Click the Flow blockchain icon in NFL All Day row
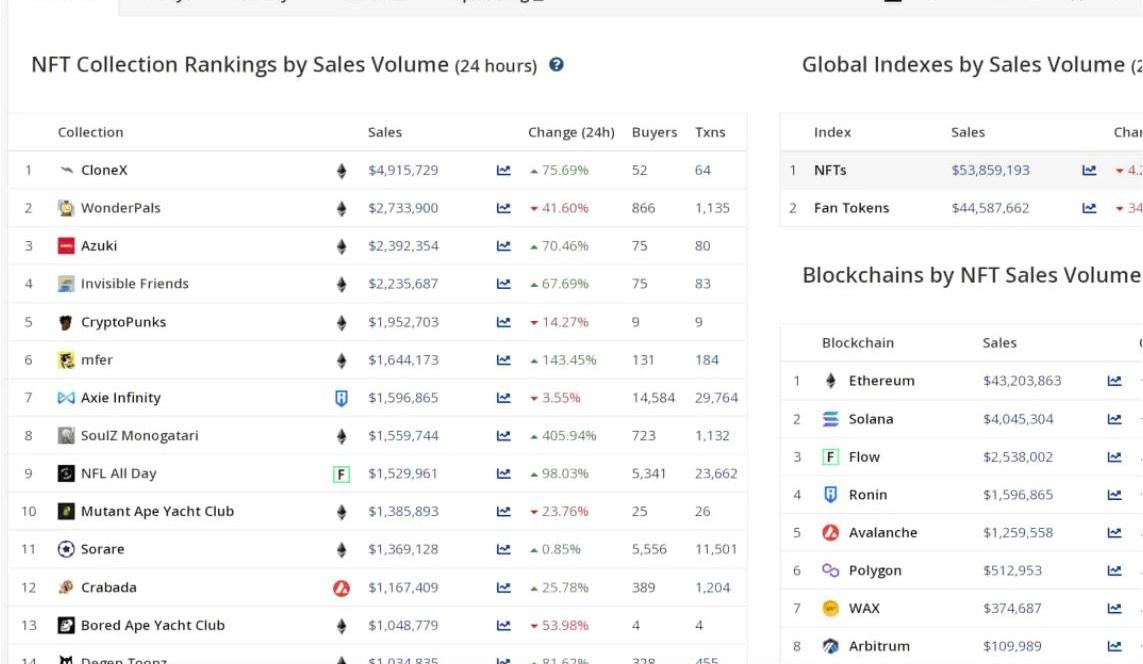This screenshot has height=664, width=1143. [x=341, y=474]
